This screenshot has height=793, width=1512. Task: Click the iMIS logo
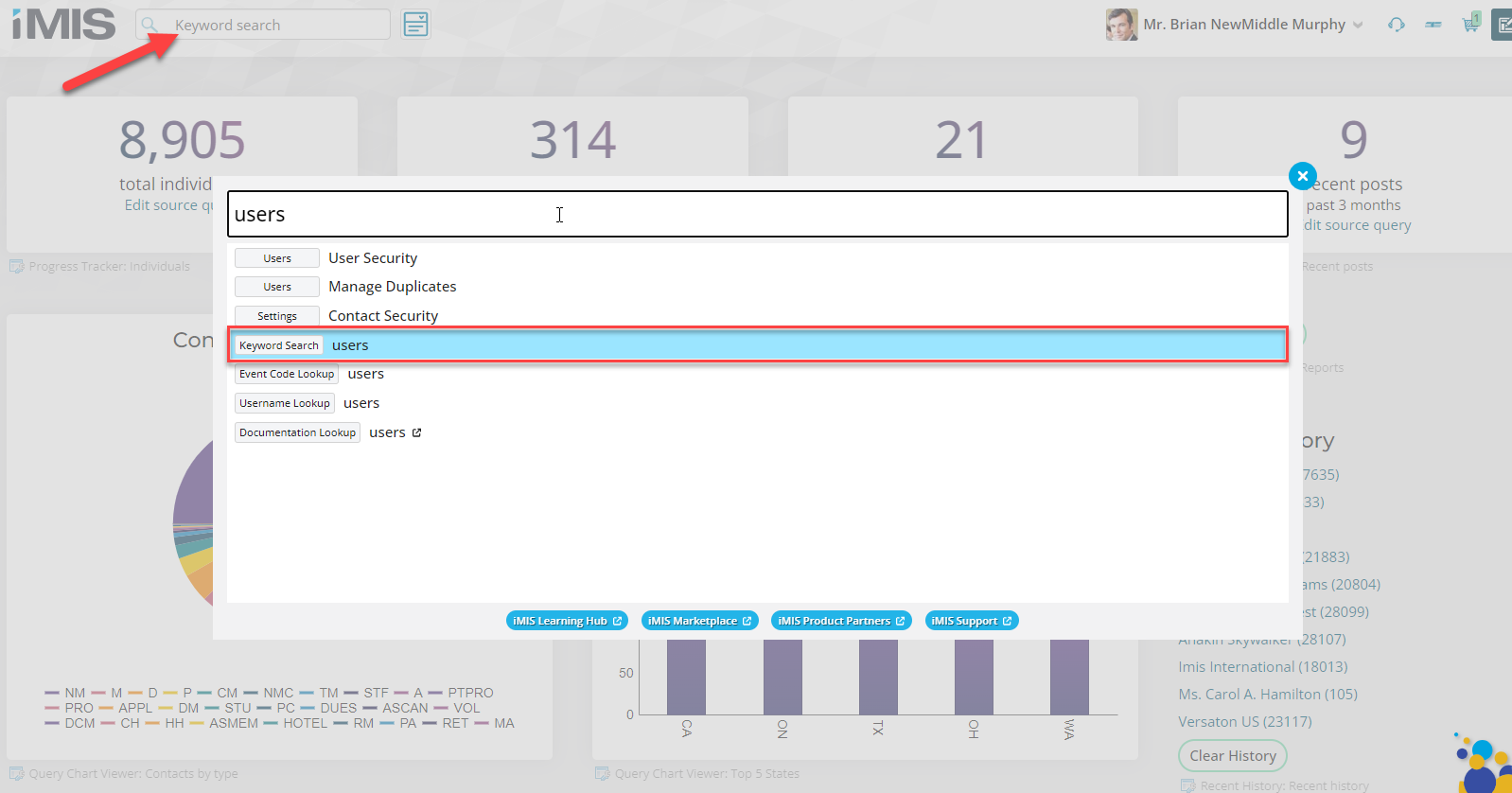(63, 25)
